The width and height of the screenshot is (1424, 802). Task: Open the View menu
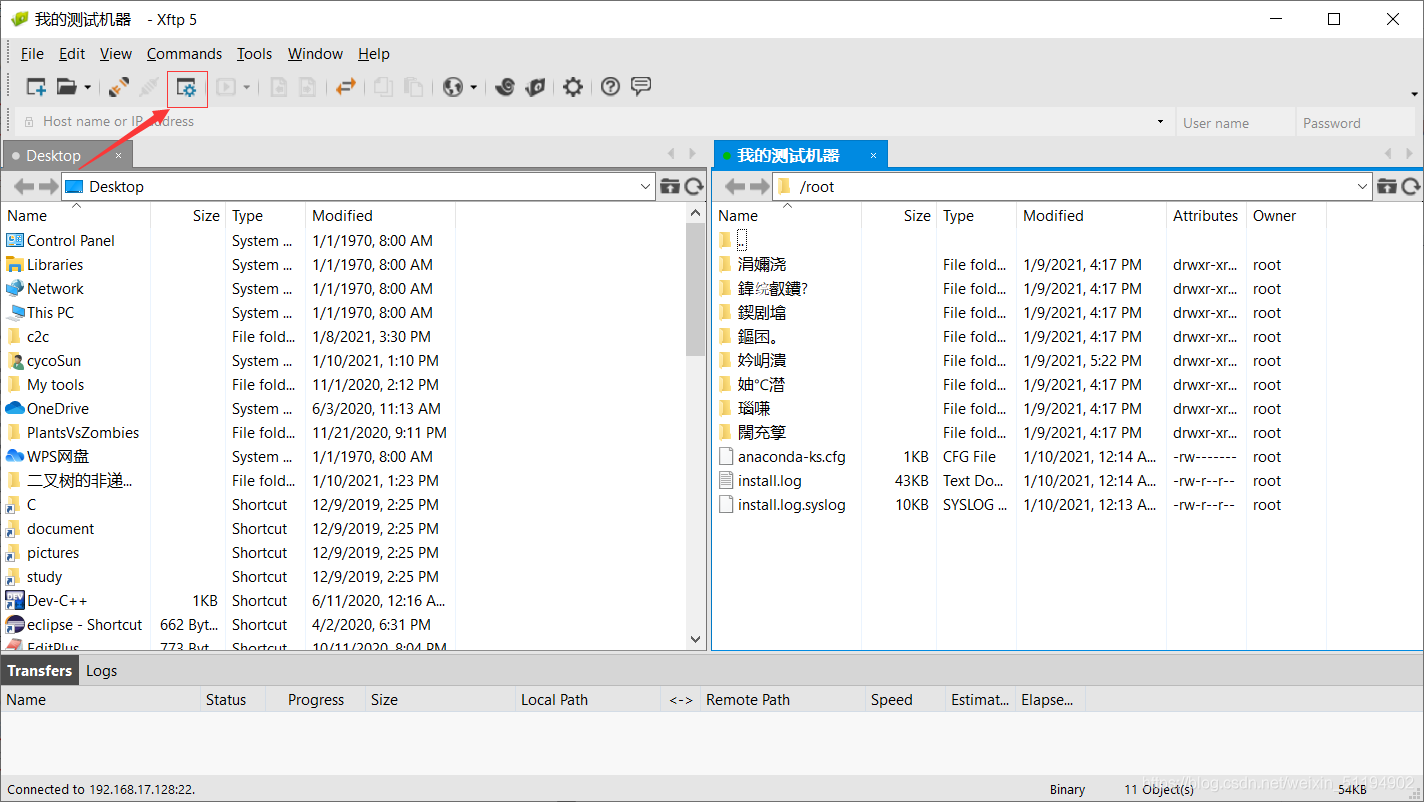click(116, 54)
